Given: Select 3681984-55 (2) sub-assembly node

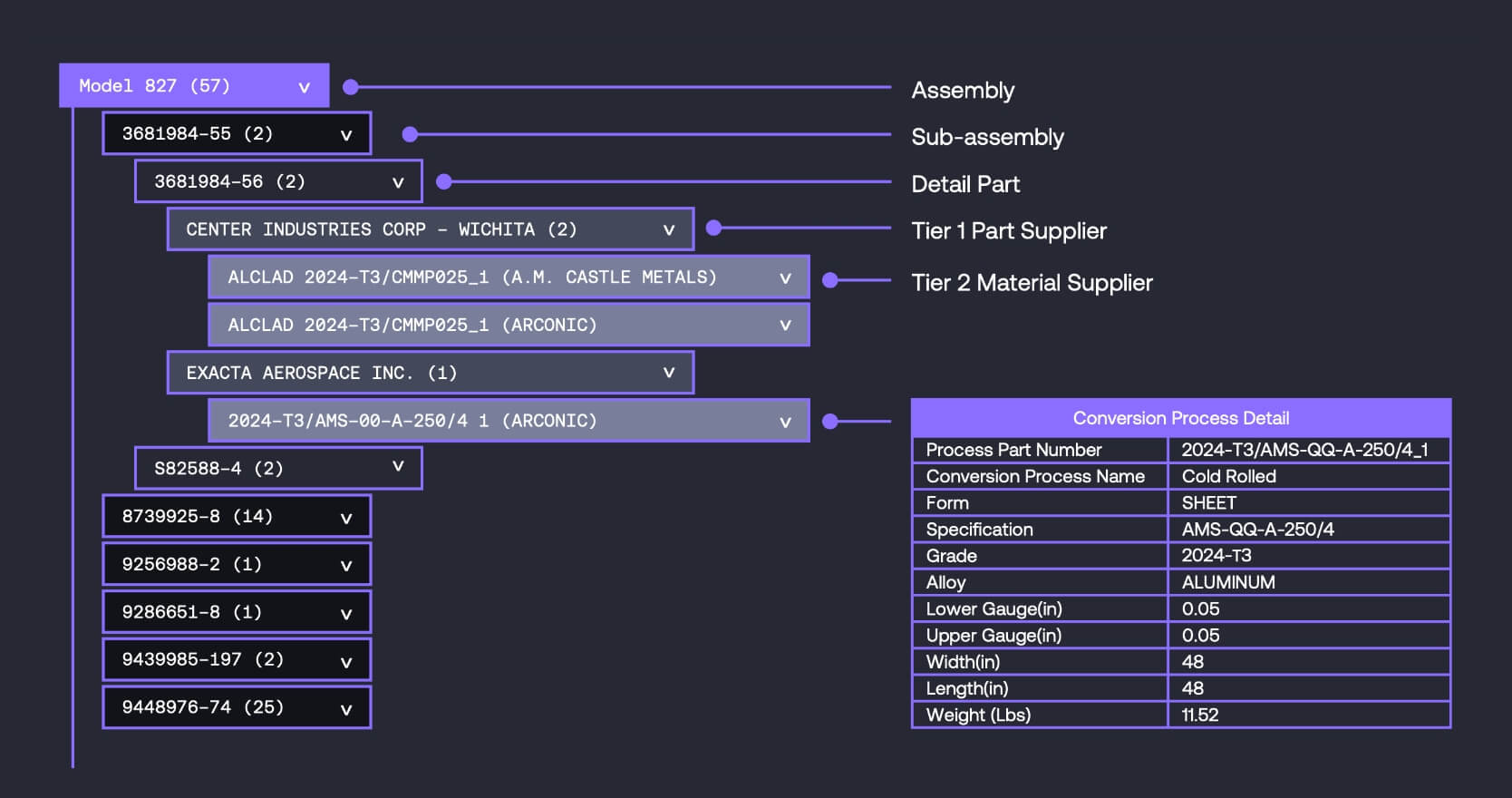Looking at the screenshot, I should click(x=237, y=133).
